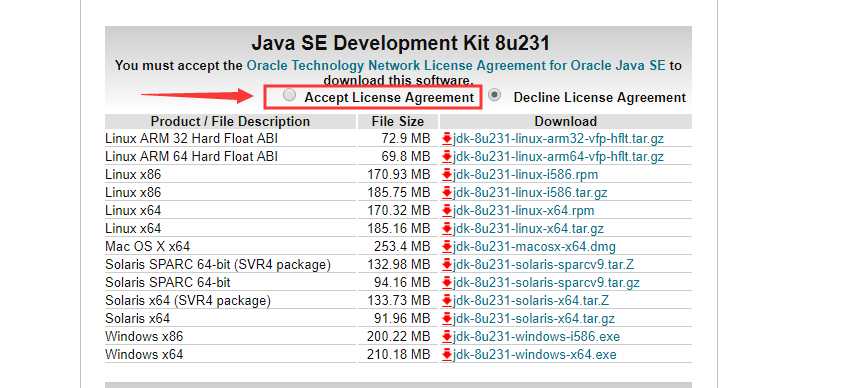The height and width of the screenshot is (388, 851).
Task: Open the jdk-8u231-solaris-x64.tar.gz link
Action: point(534,319)
